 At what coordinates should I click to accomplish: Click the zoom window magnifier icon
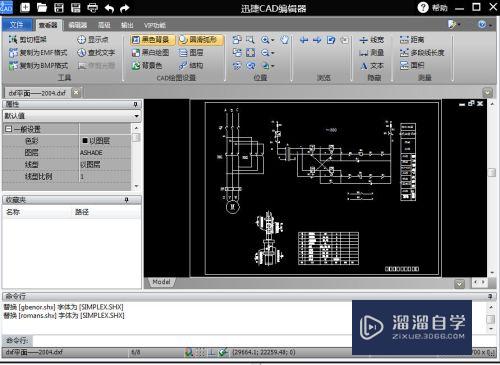point(250,40)
